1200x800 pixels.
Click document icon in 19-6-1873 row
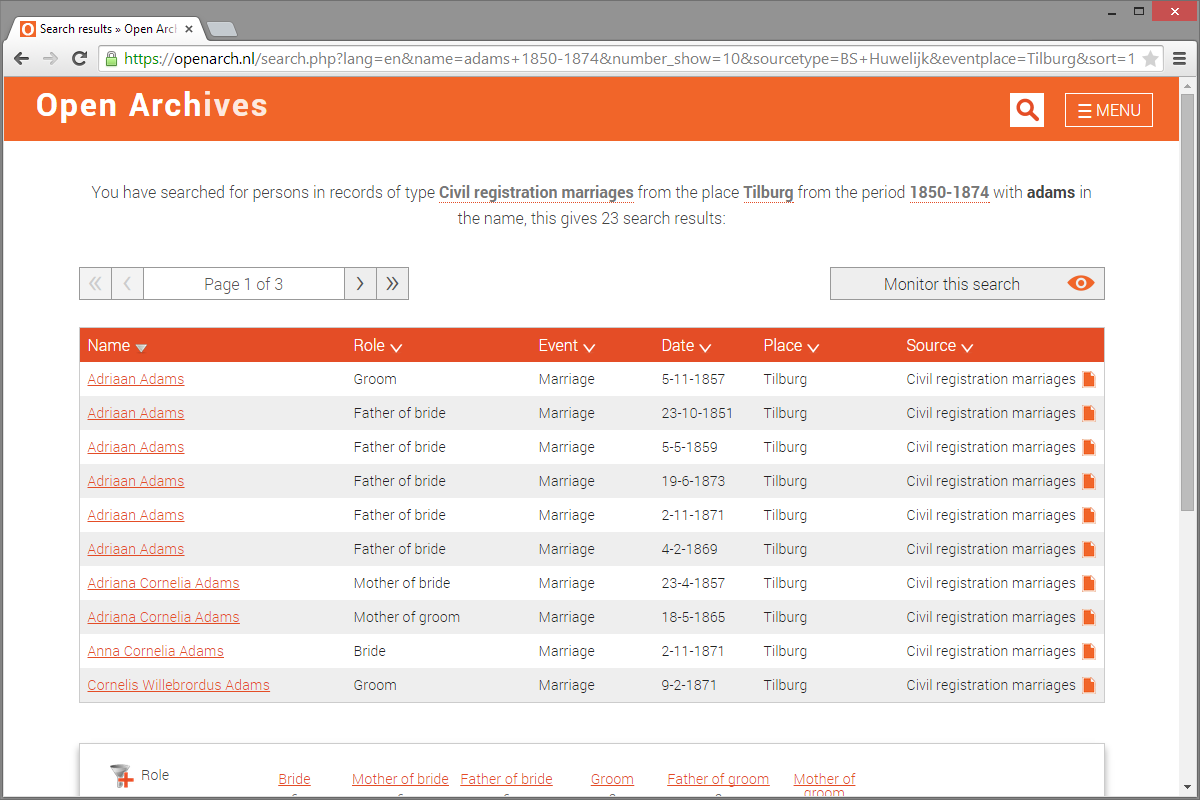1089,481
